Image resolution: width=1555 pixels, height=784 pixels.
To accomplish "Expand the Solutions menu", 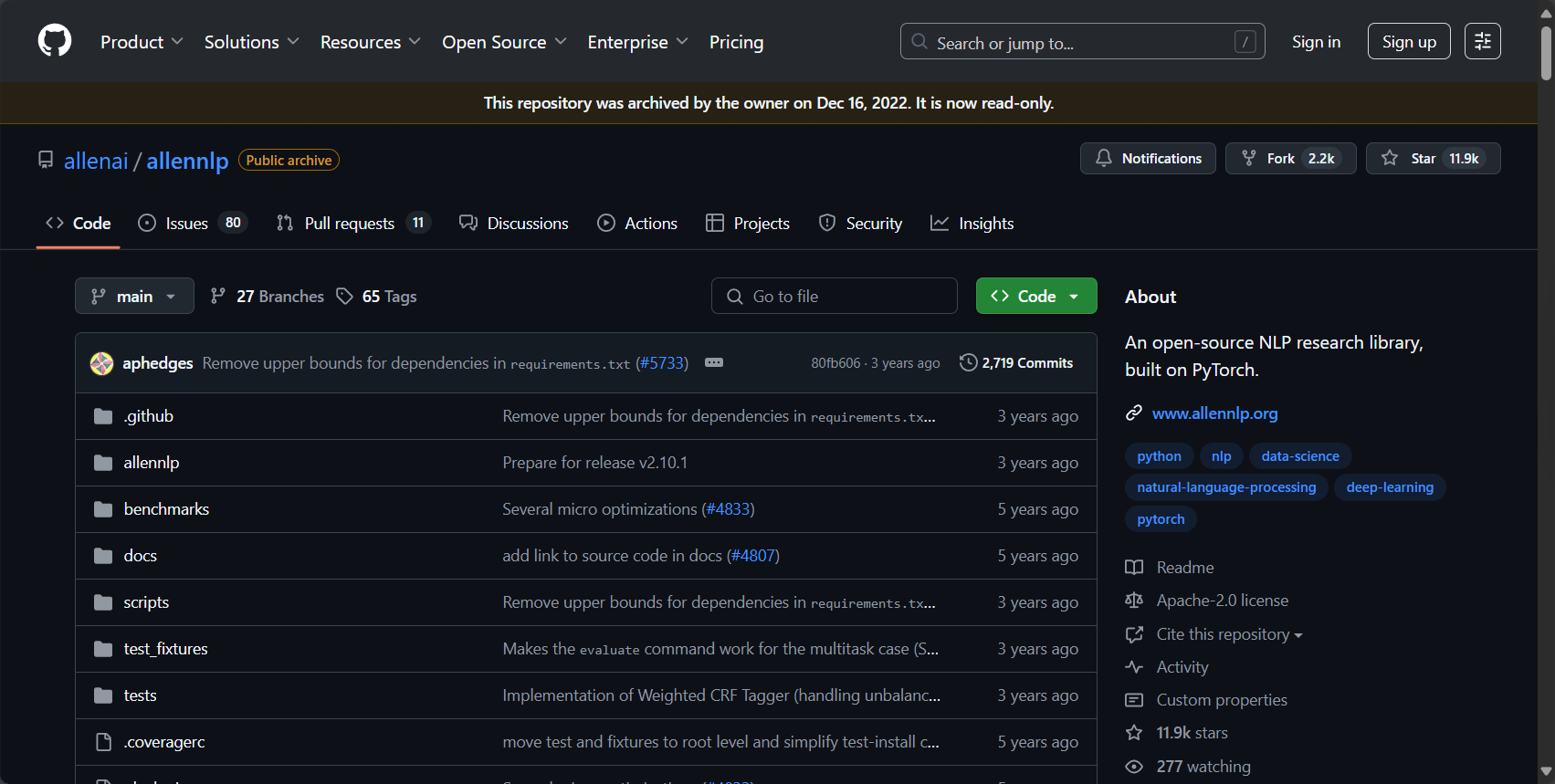I will [251, 42].
